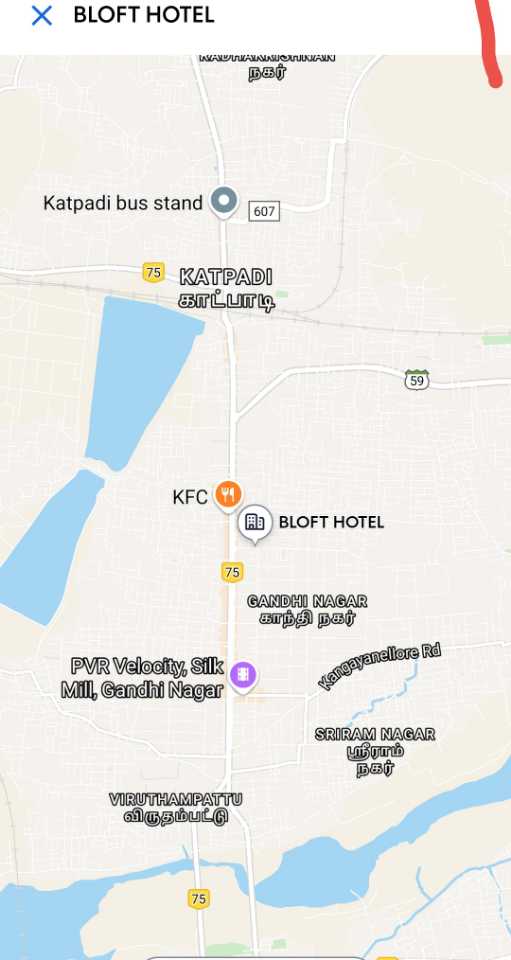Tap the 607 road shield
The height and width of the screenshot is (960, 511).
point(264,211)
